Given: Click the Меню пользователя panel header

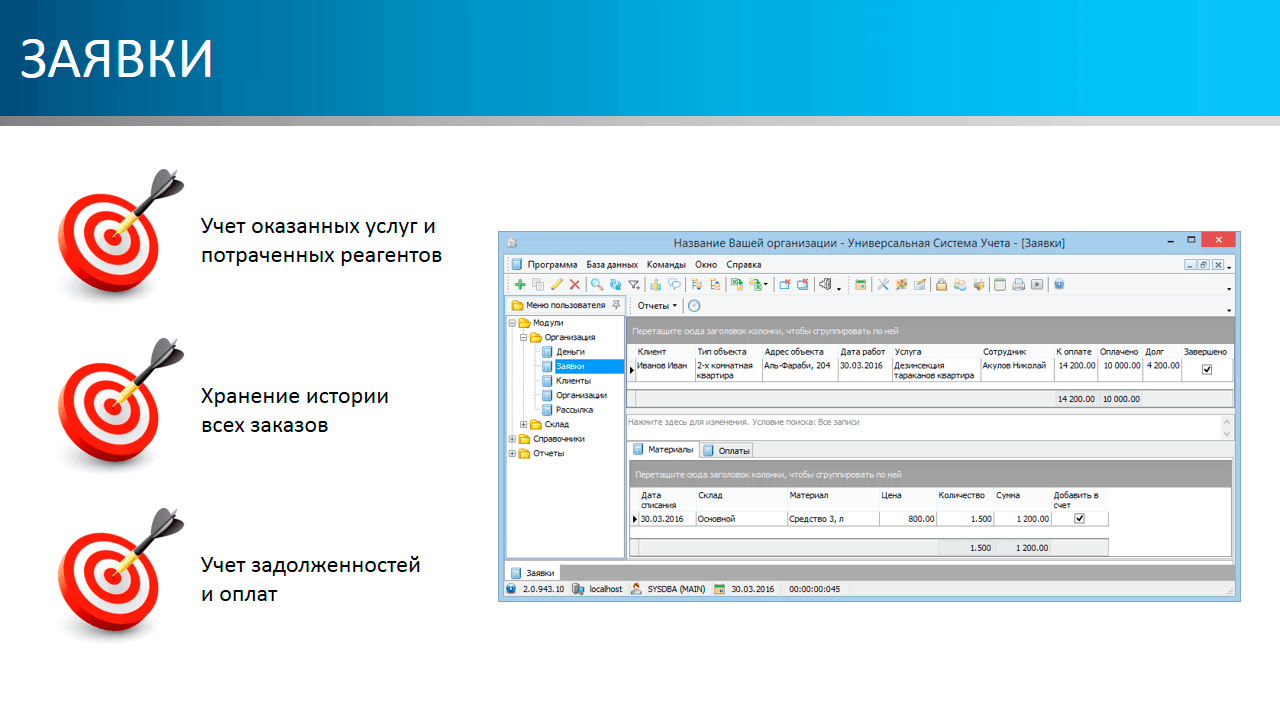Looking at the screenshot, I should click(x=565, y=305).
